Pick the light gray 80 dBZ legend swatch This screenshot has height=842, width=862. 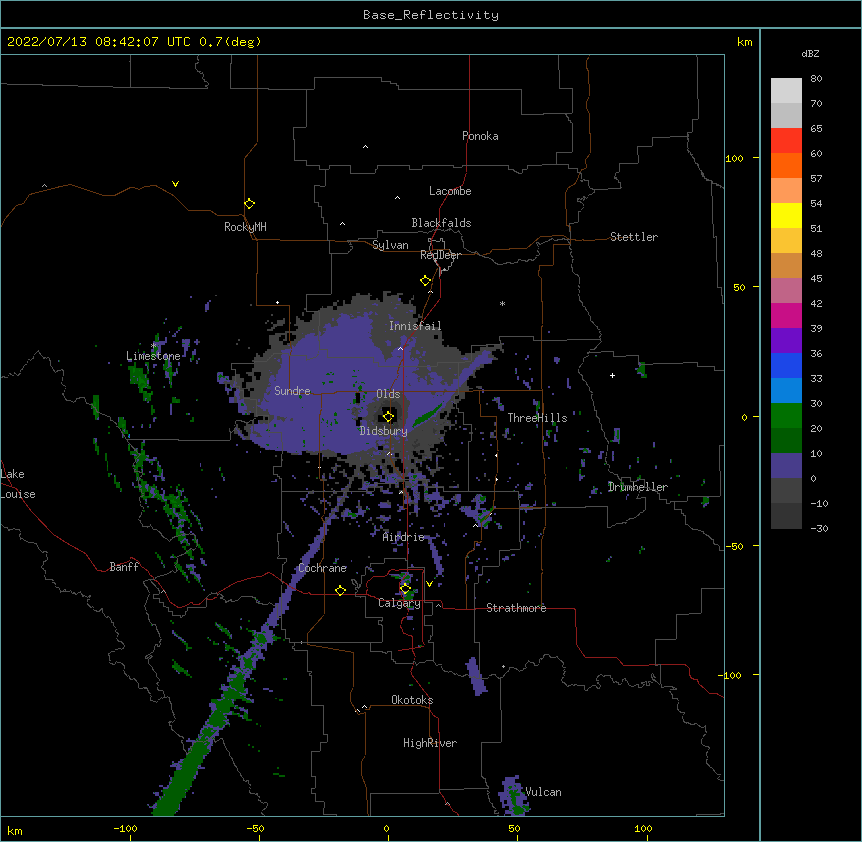786,91
